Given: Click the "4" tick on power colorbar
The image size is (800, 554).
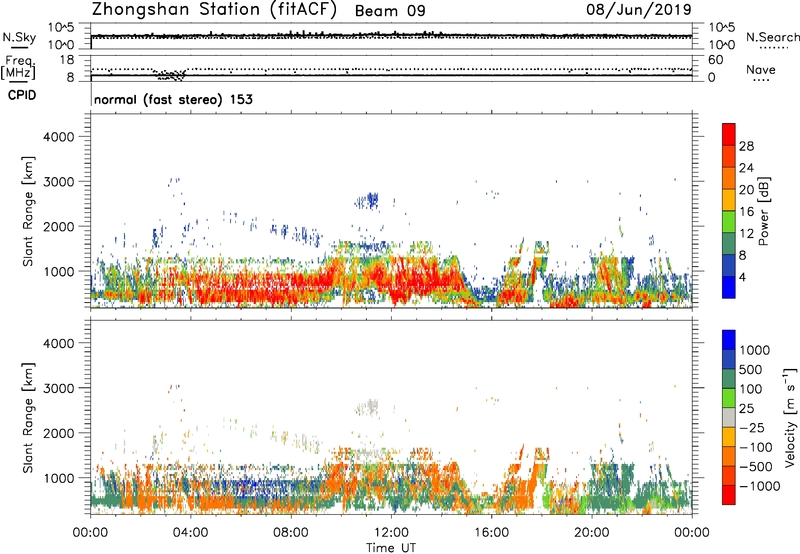Looking at the screenshot, I should point(742,278).
